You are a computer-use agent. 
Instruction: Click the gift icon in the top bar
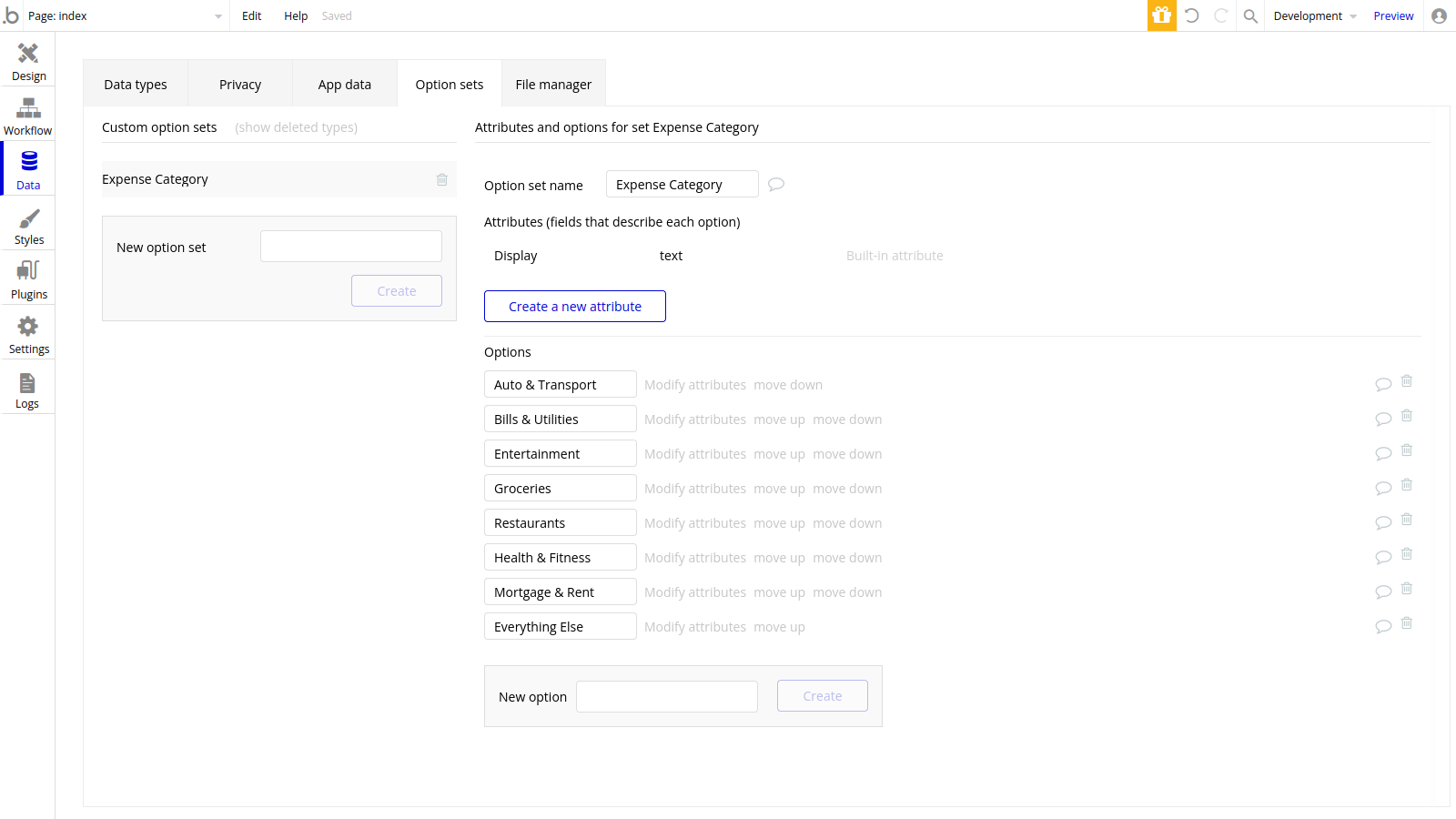click(1161, 15)
